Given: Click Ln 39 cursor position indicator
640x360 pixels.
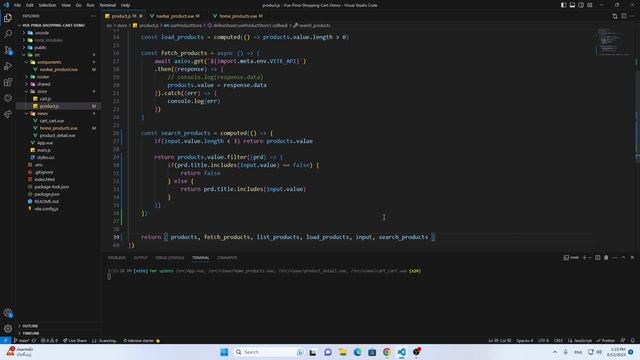Looking at the screenshot, I should (x=500, y=340).
